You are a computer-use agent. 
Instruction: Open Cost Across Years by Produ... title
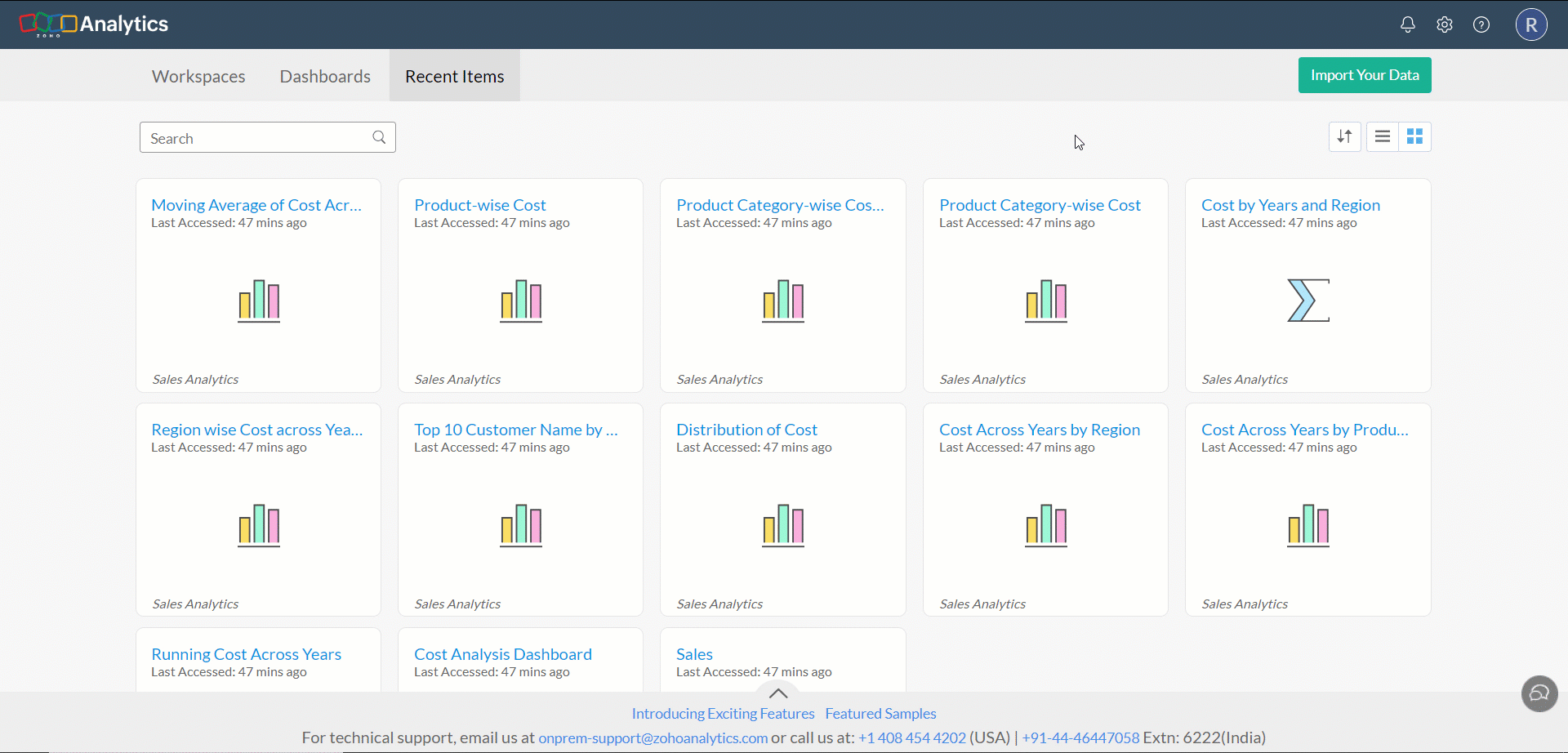(x=1305, y=430)
